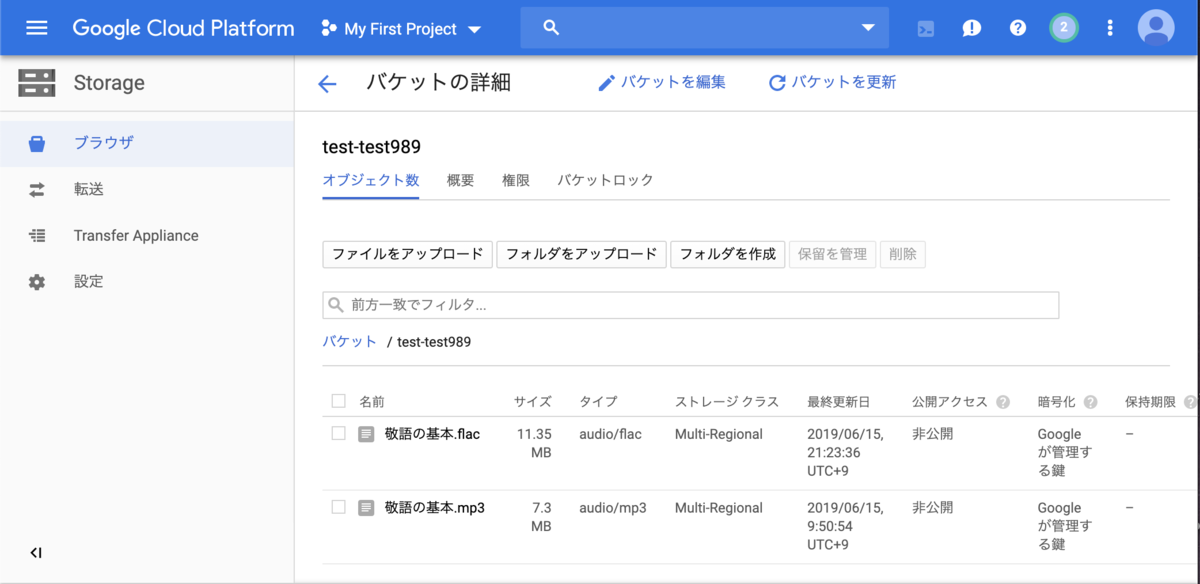
Task: Click the 最終更新日 column header
Action: tap(838, 402)
